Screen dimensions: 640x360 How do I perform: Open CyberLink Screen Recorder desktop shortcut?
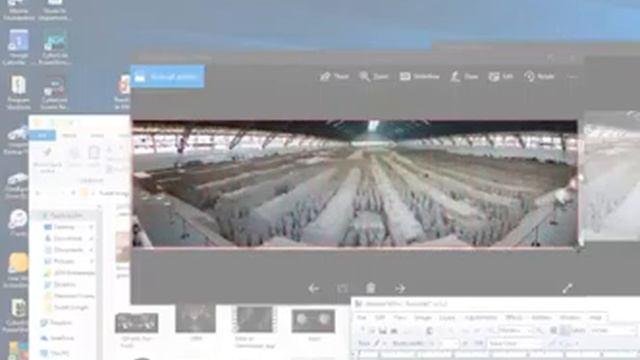54,93
